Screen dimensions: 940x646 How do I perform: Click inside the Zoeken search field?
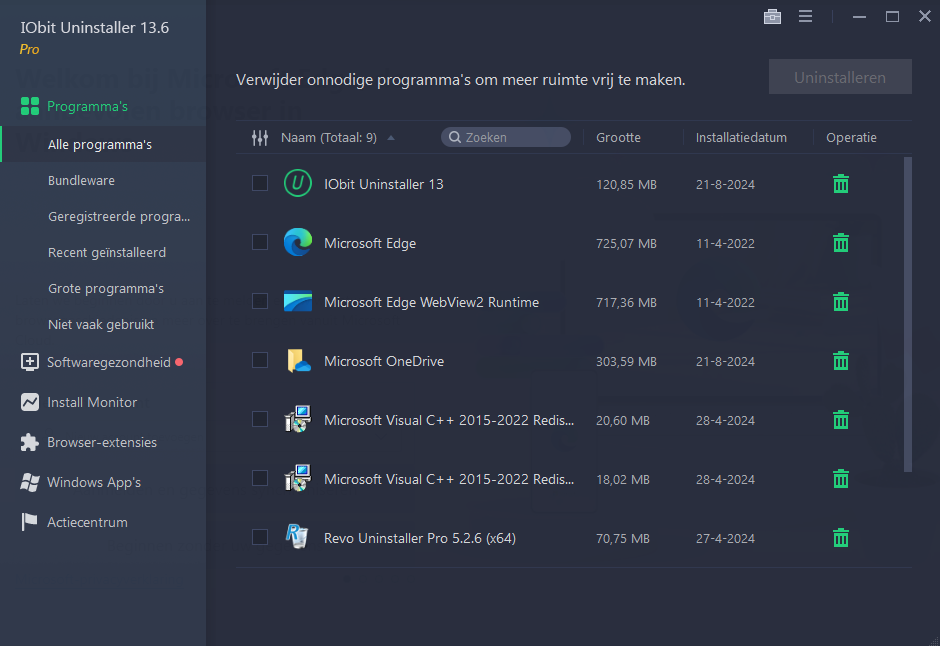pos(506,137)
